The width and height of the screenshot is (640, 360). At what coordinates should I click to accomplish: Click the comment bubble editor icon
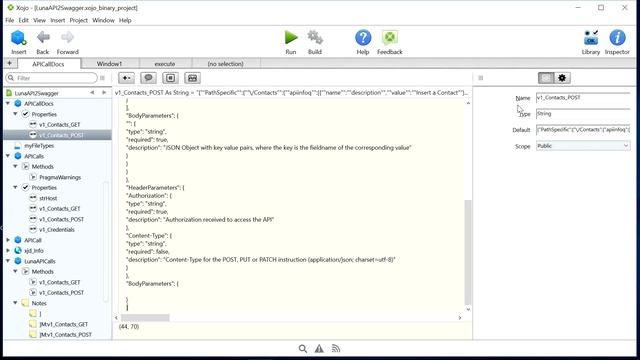(x=149, y=78)
